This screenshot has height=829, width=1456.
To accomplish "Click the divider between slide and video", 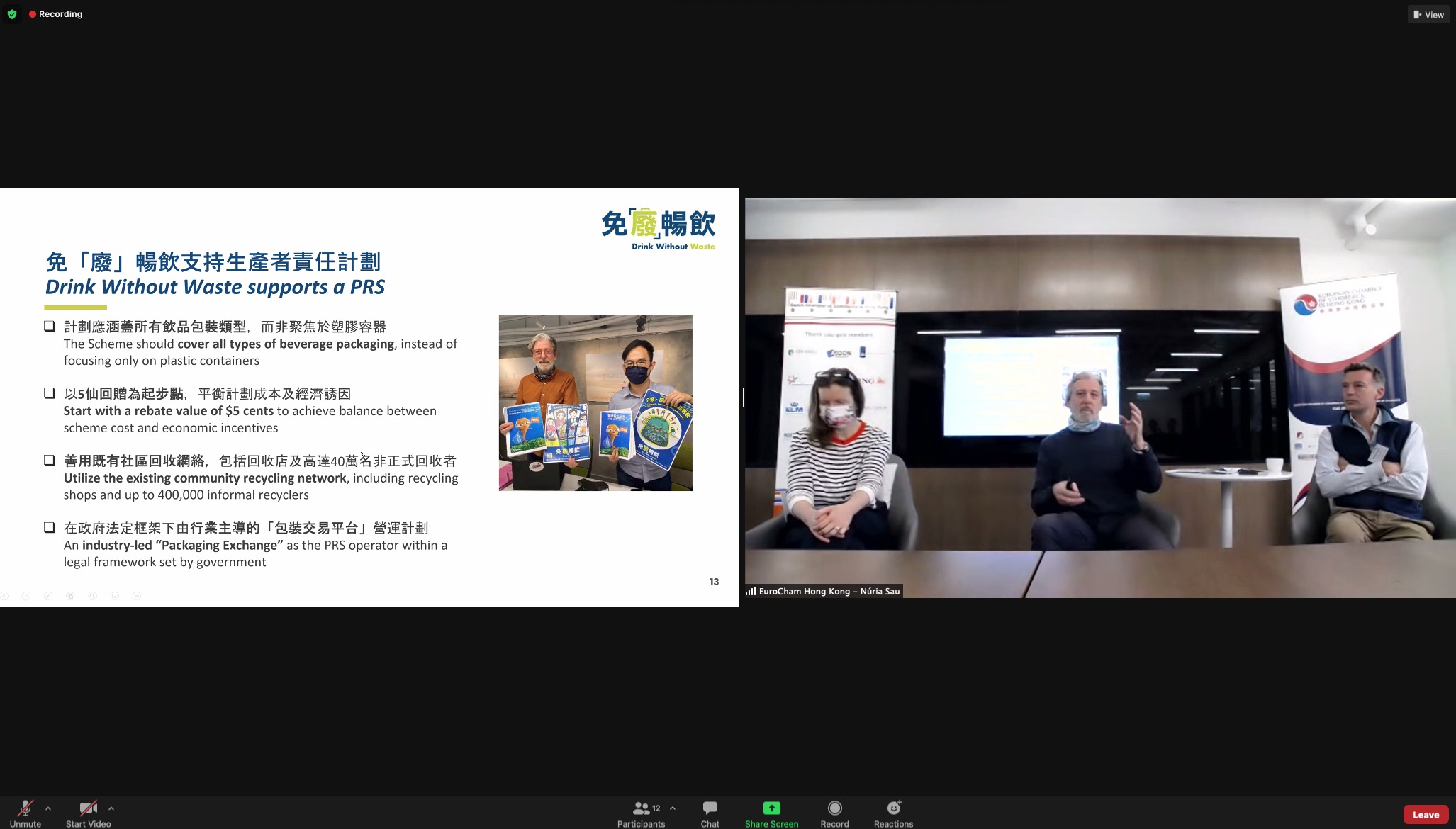I will click(x=741, y=397).
